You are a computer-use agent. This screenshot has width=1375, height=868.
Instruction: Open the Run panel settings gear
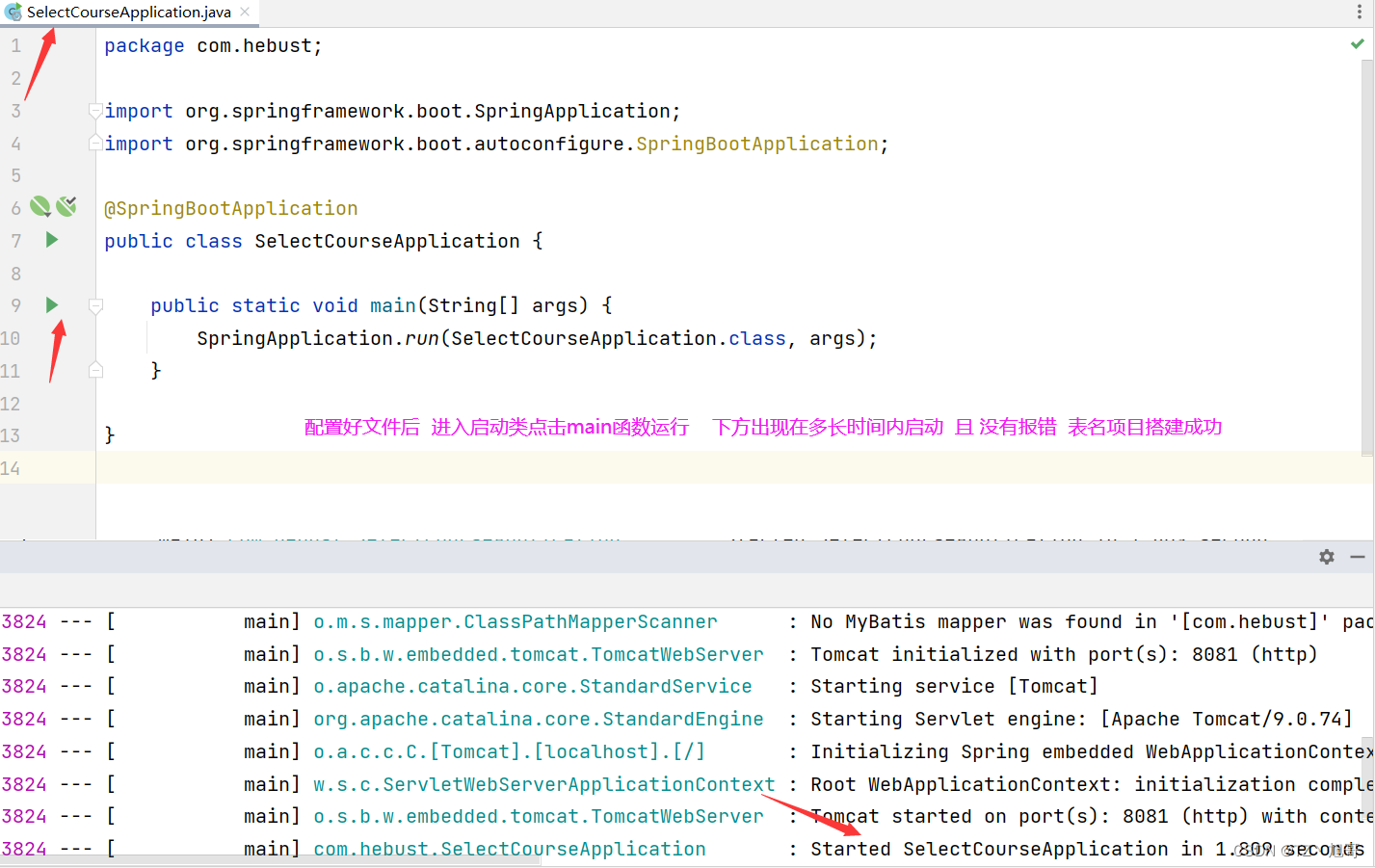pos(1327,557)
